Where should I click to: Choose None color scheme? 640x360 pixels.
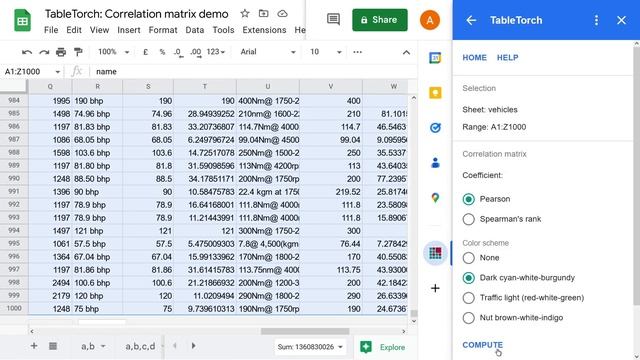tap(469, 258)
